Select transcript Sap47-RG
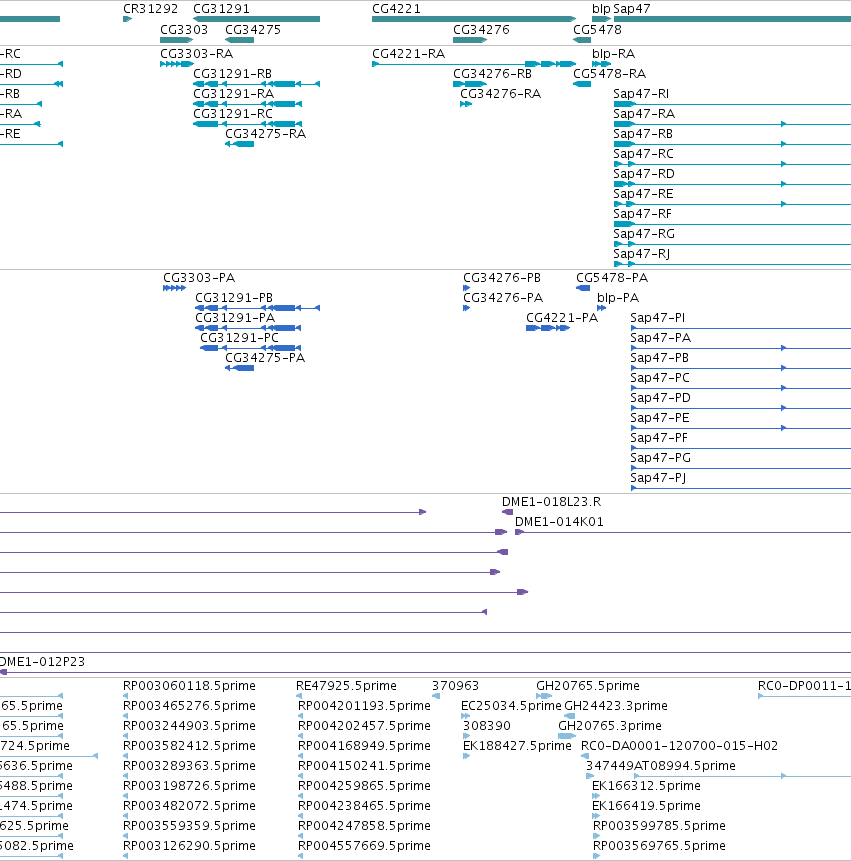 click(x=644, y=234)
